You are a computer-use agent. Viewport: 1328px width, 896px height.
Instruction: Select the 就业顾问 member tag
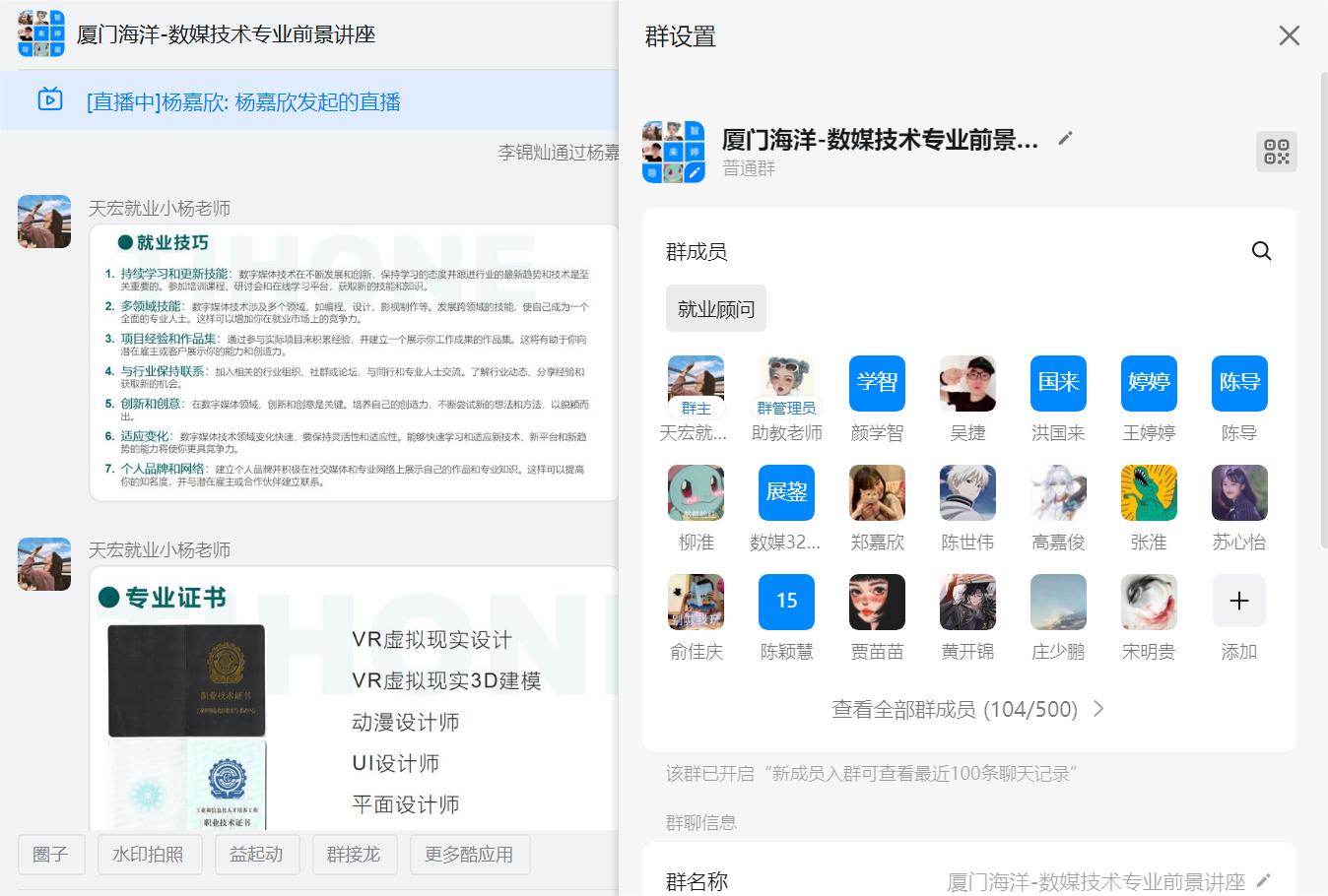point(715,309)
